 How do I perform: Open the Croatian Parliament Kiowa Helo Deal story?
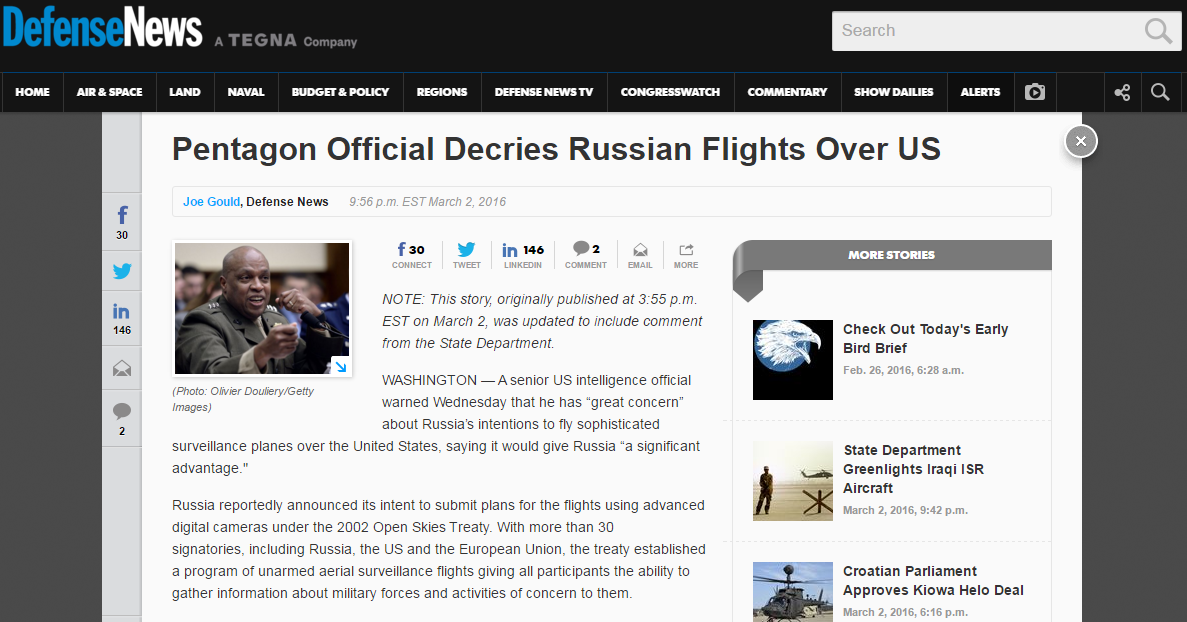933,580
